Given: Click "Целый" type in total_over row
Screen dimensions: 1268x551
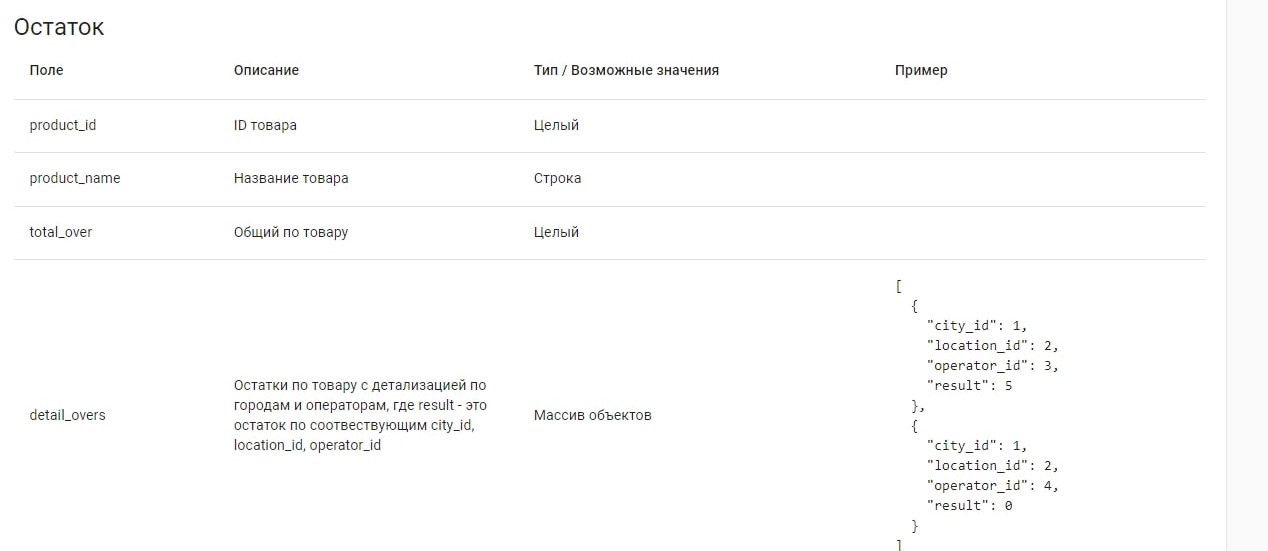Looking at the screenshot, I should click(x=556, y=232).
